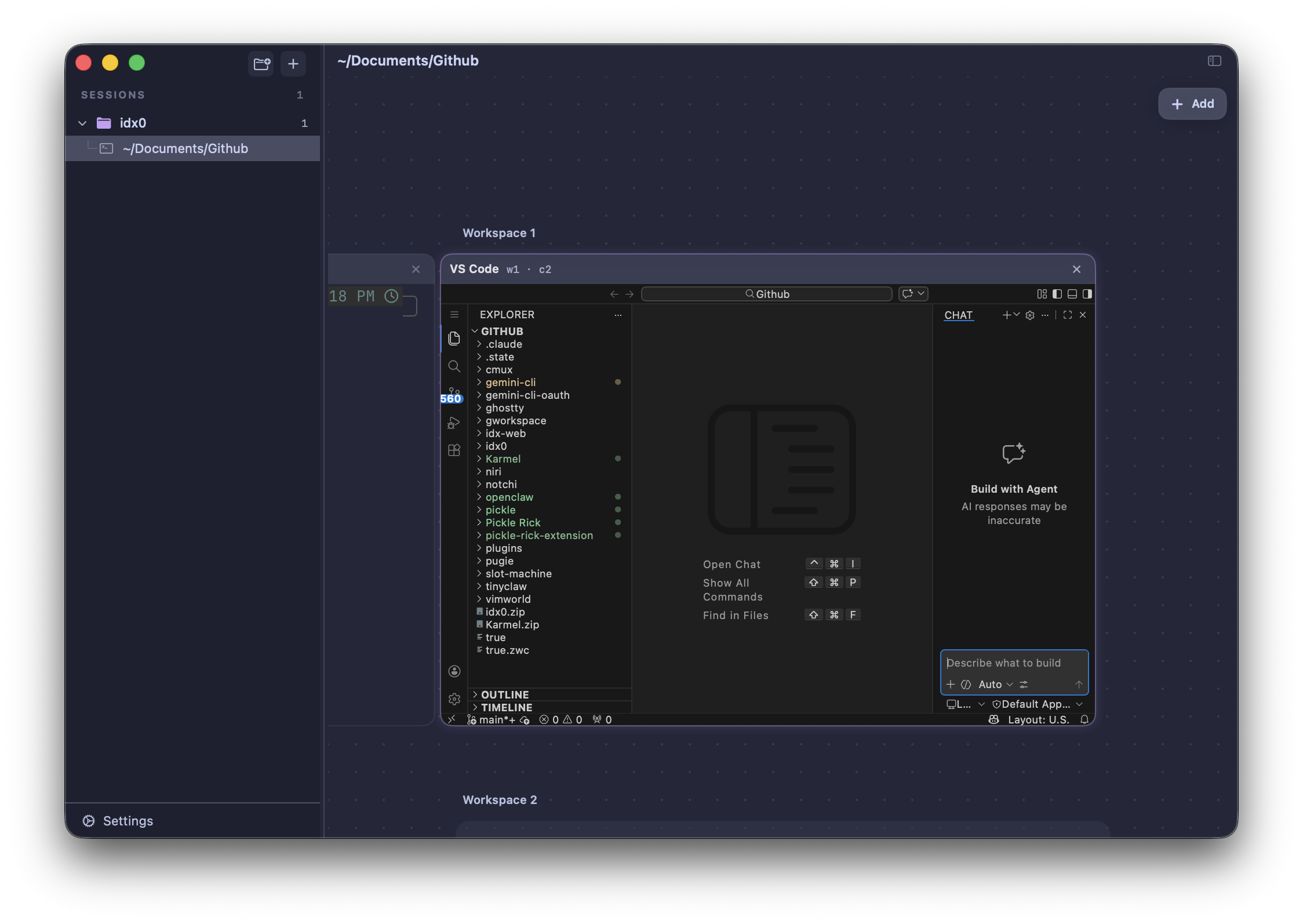Collapse the GITHUB root folder

tap(475, 331)
